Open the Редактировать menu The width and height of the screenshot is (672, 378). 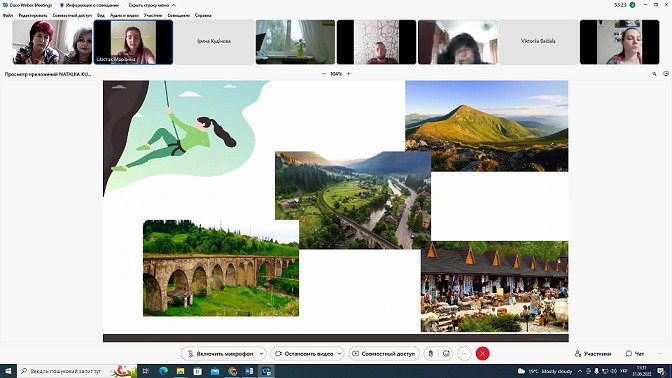pyautogui.click(x=33, y=15)
